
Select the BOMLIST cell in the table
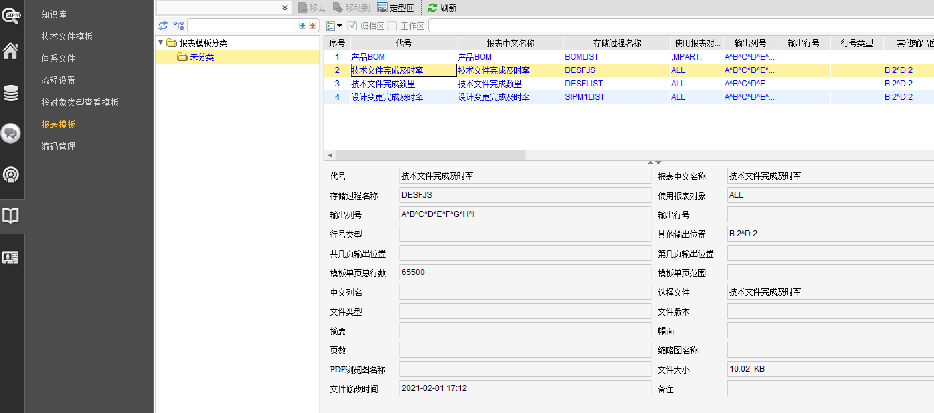tap(617, 57)
